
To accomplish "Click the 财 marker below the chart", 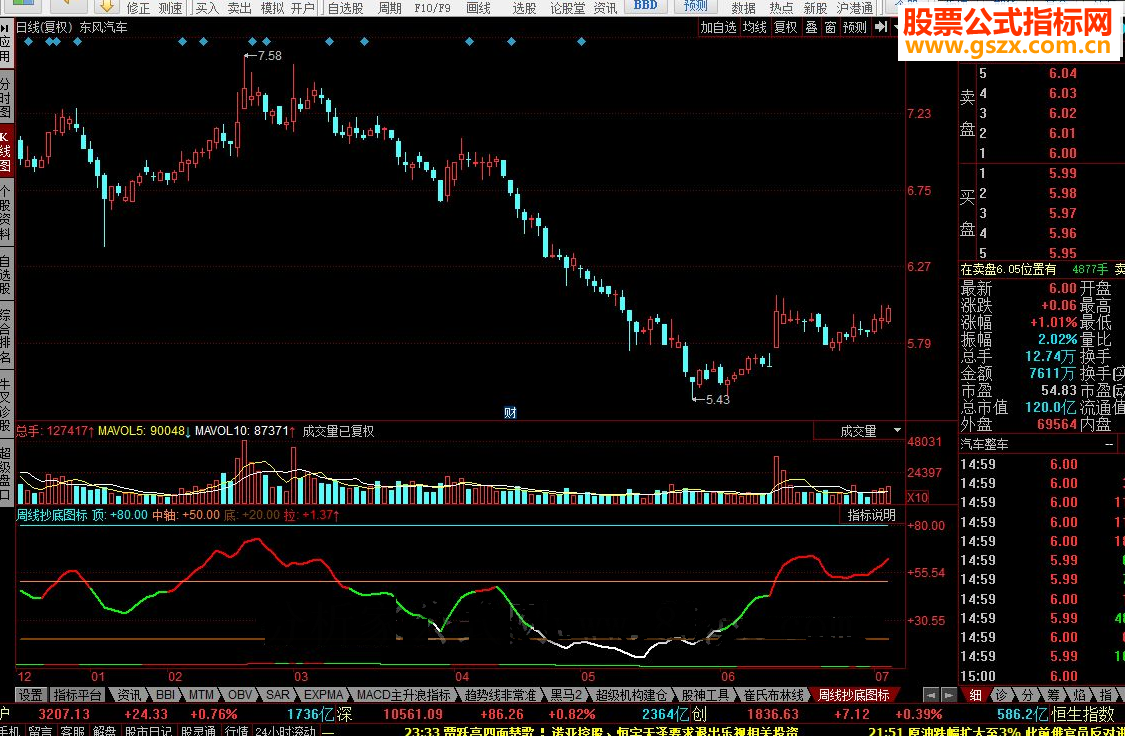I will 510,412.
